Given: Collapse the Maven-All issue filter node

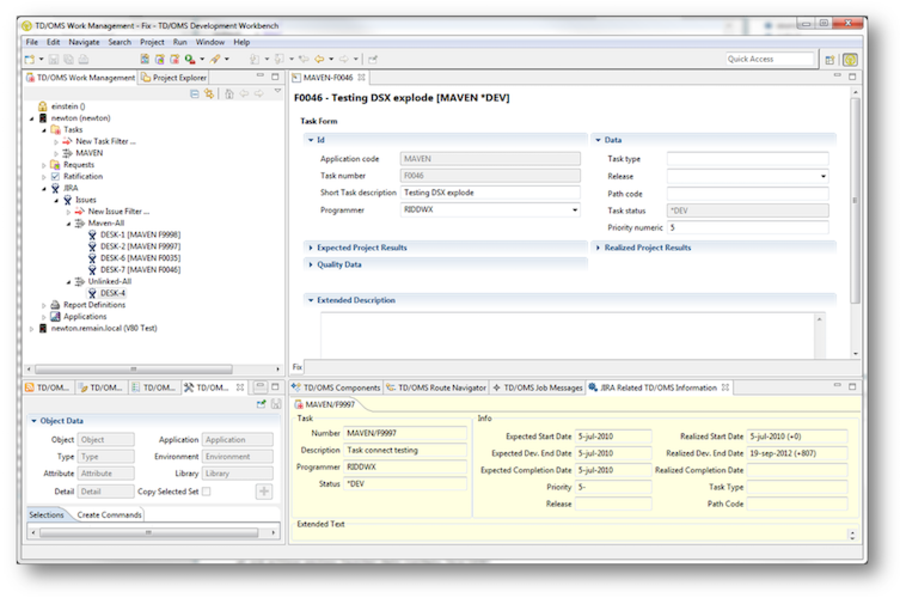Looking at the screenshot, I should click(x=68, y=223).
